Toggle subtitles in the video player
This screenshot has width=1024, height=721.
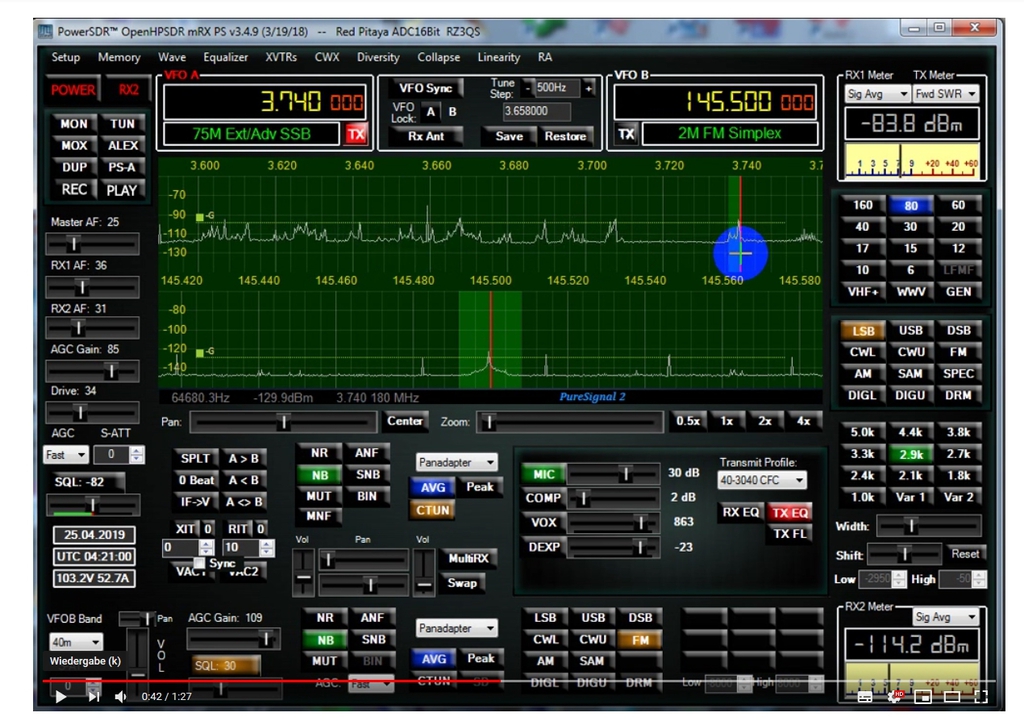pos(865,697)
